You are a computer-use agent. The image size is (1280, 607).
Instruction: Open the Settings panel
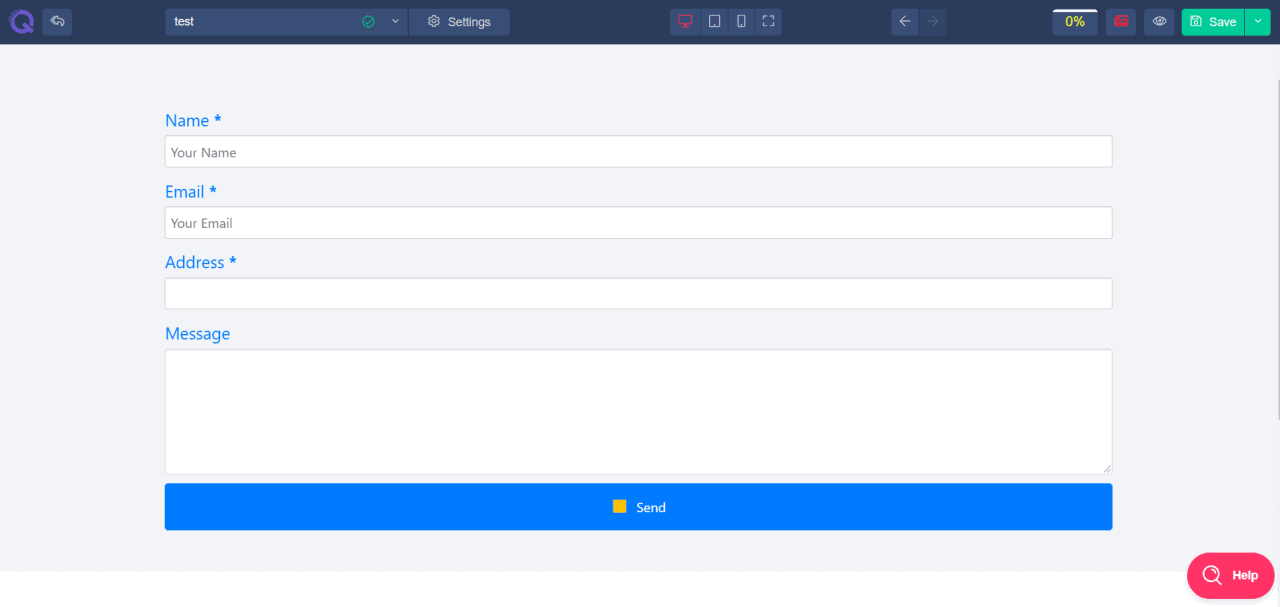tap(459, 22)
